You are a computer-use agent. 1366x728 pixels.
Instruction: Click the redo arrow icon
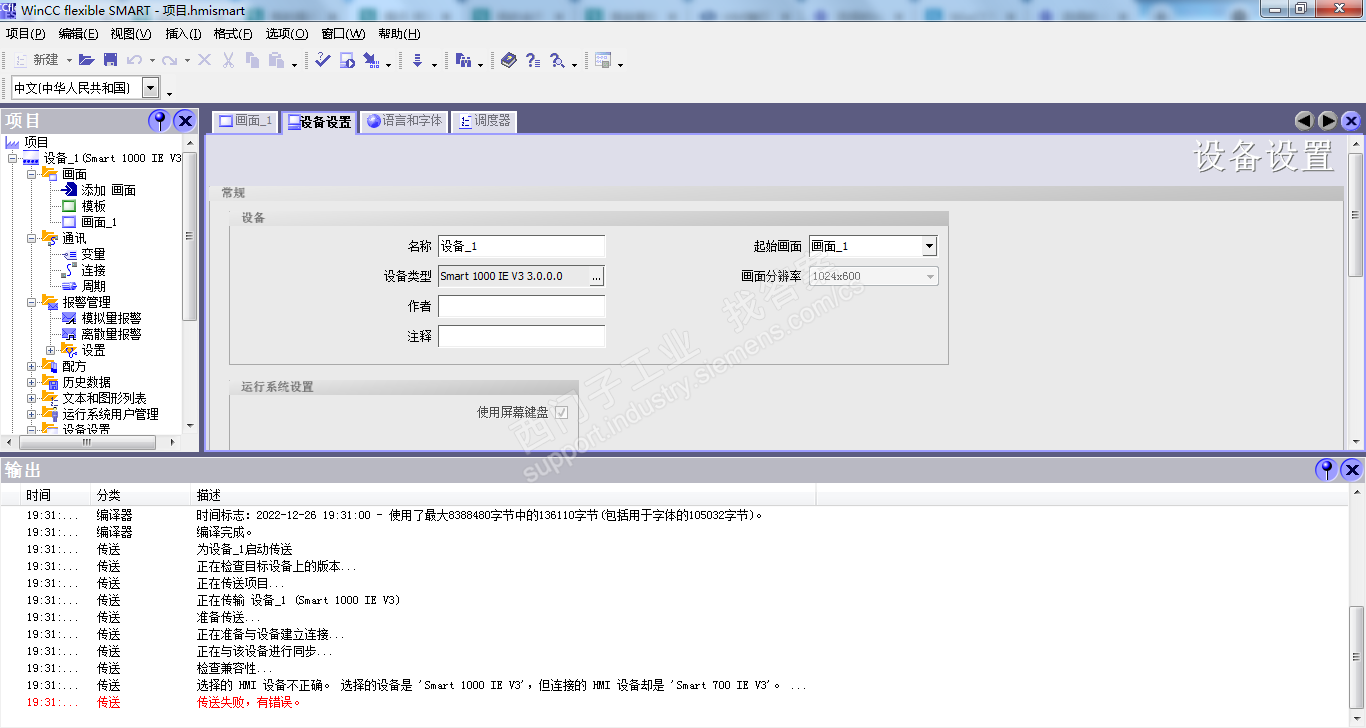coord(169,60)
